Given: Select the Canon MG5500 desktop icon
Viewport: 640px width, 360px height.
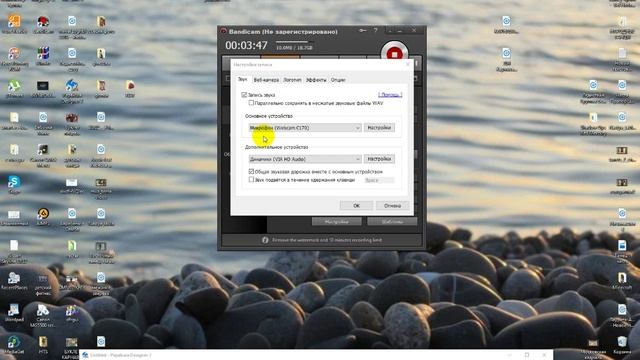Looking at the screenshot, I should 43,315.
